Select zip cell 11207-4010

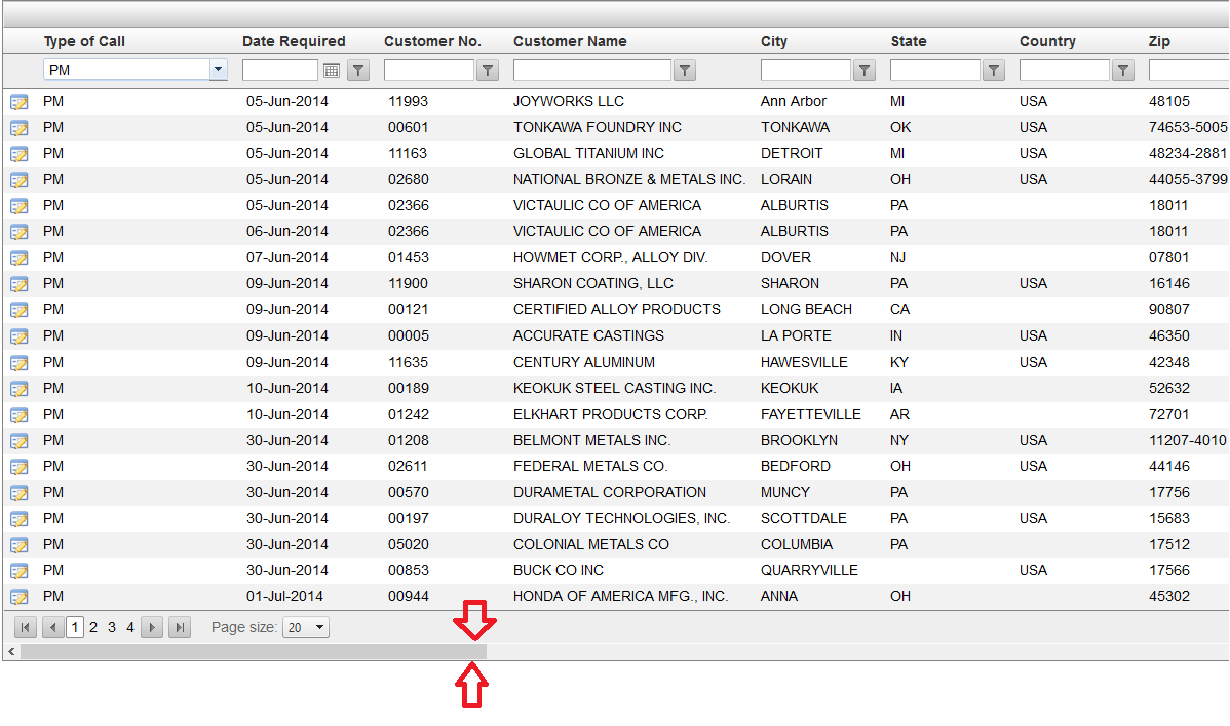pyautogui.click(x=1188, y=440)
